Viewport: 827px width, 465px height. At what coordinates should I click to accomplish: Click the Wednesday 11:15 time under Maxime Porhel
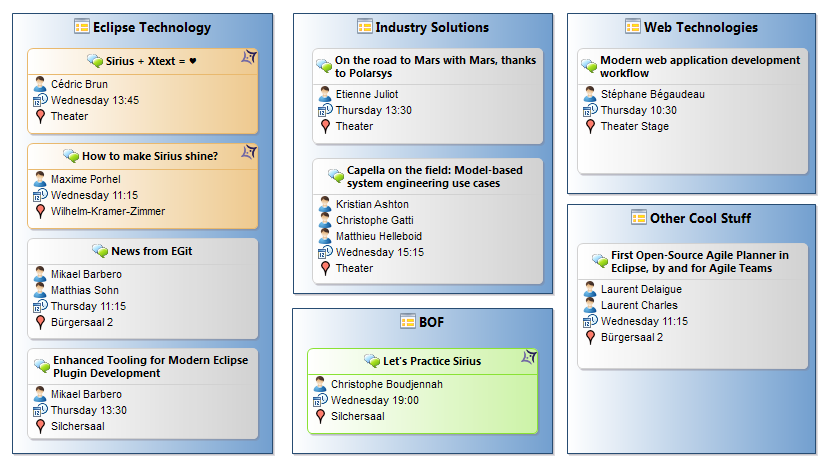[94, 195]
